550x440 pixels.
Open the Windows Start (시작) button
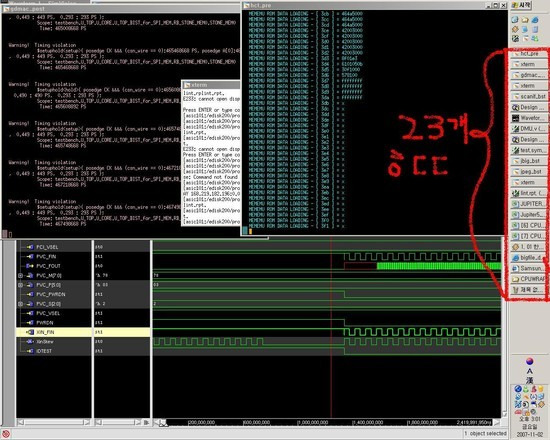point(521,5)
